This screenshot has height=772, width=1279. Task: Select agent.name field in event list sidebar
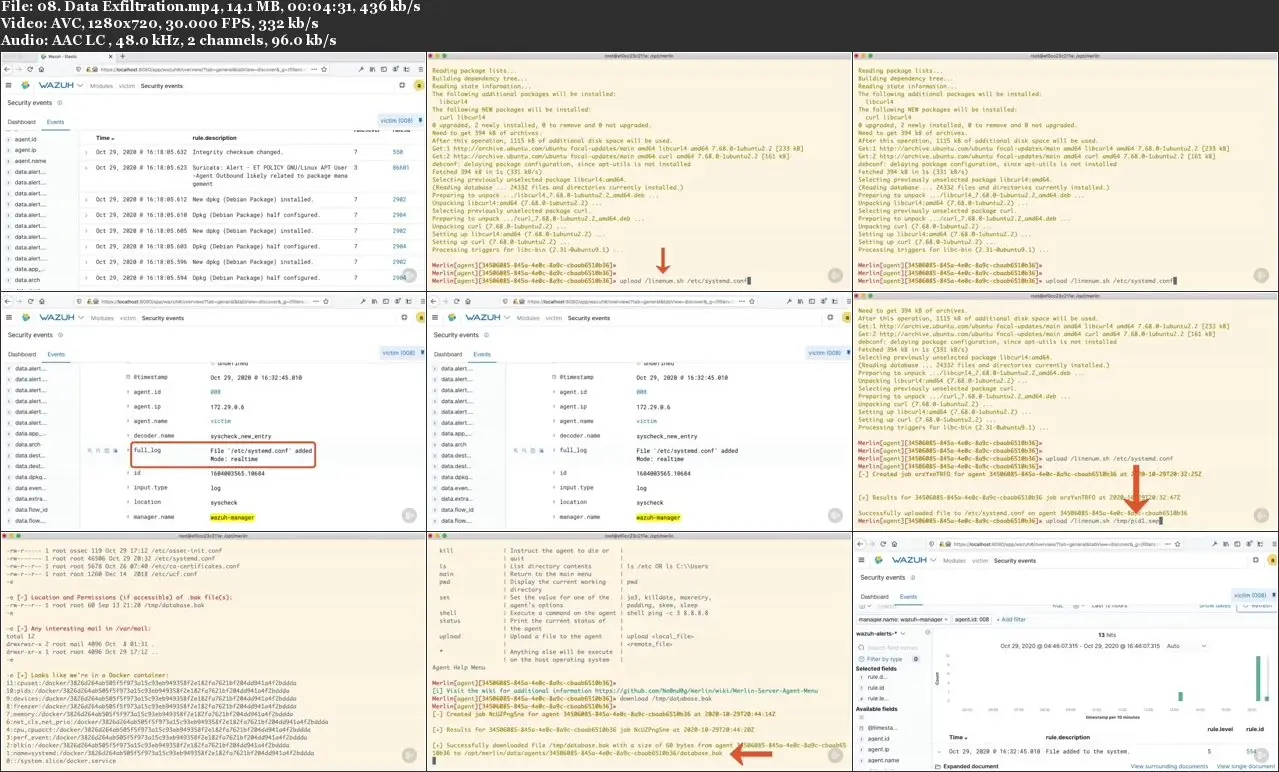coord(30,161)
